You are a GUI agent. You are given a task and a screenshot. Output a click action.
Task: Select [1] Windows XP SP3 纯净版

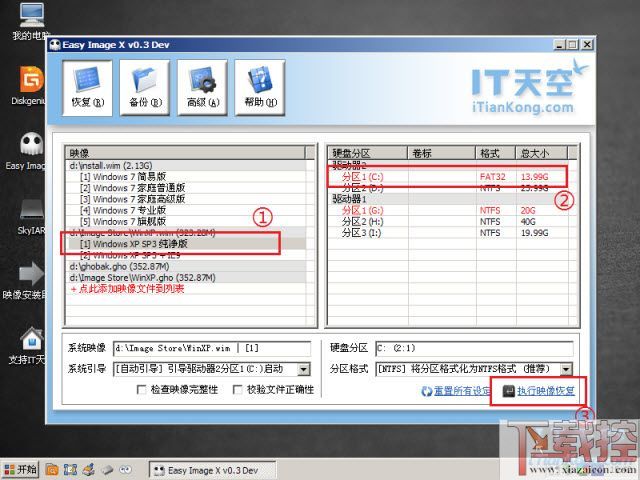(x=133, y=244)
